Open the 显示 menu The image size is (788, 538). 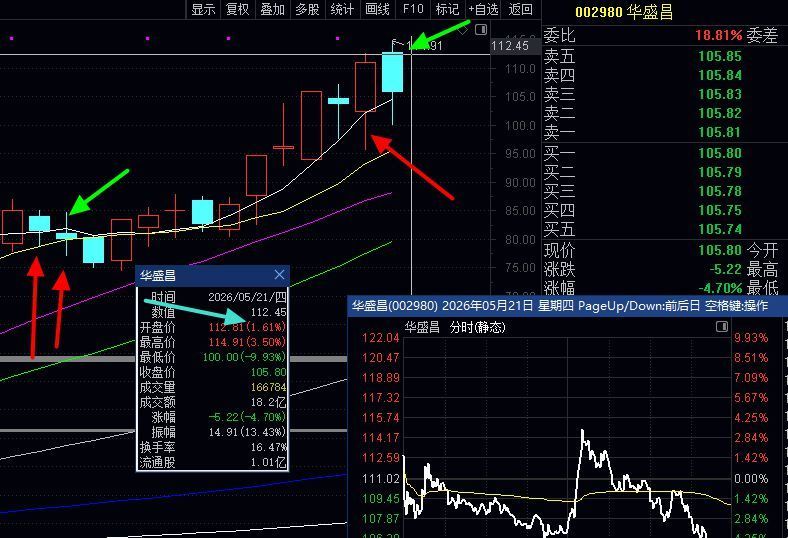(x=203, y=9)
